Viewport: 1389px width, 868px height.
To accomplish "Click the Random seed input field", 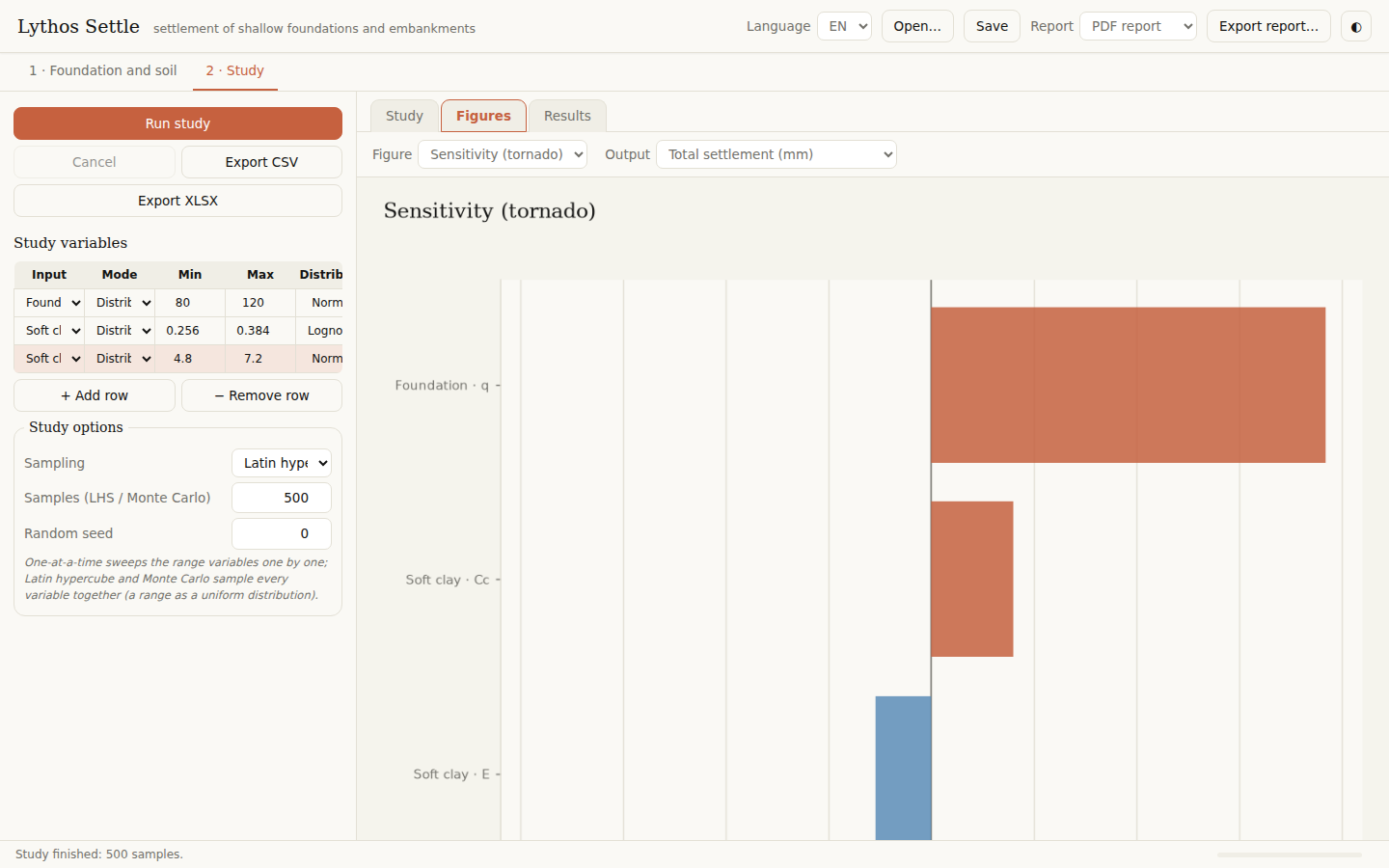I will click(x=282, y=533).
